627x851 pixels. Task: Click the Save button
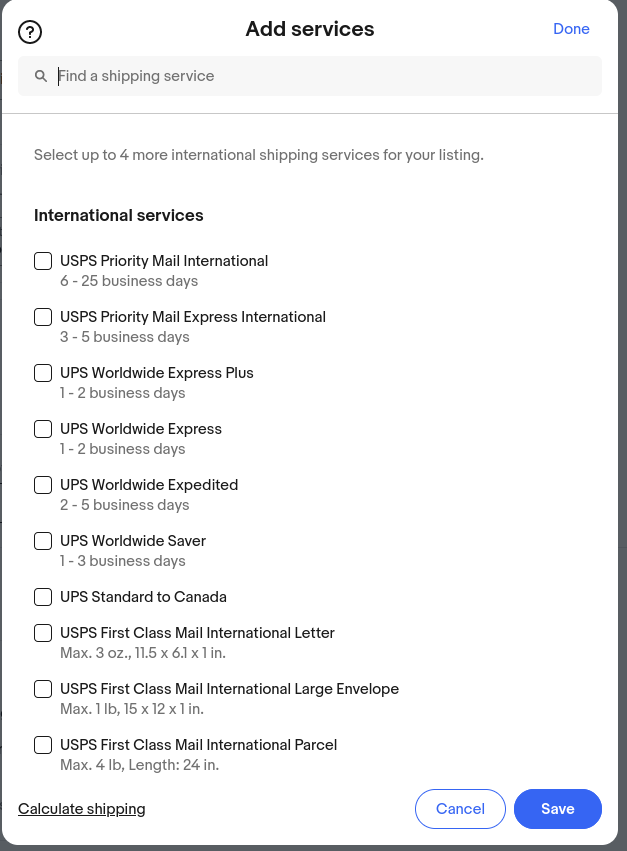557,809
